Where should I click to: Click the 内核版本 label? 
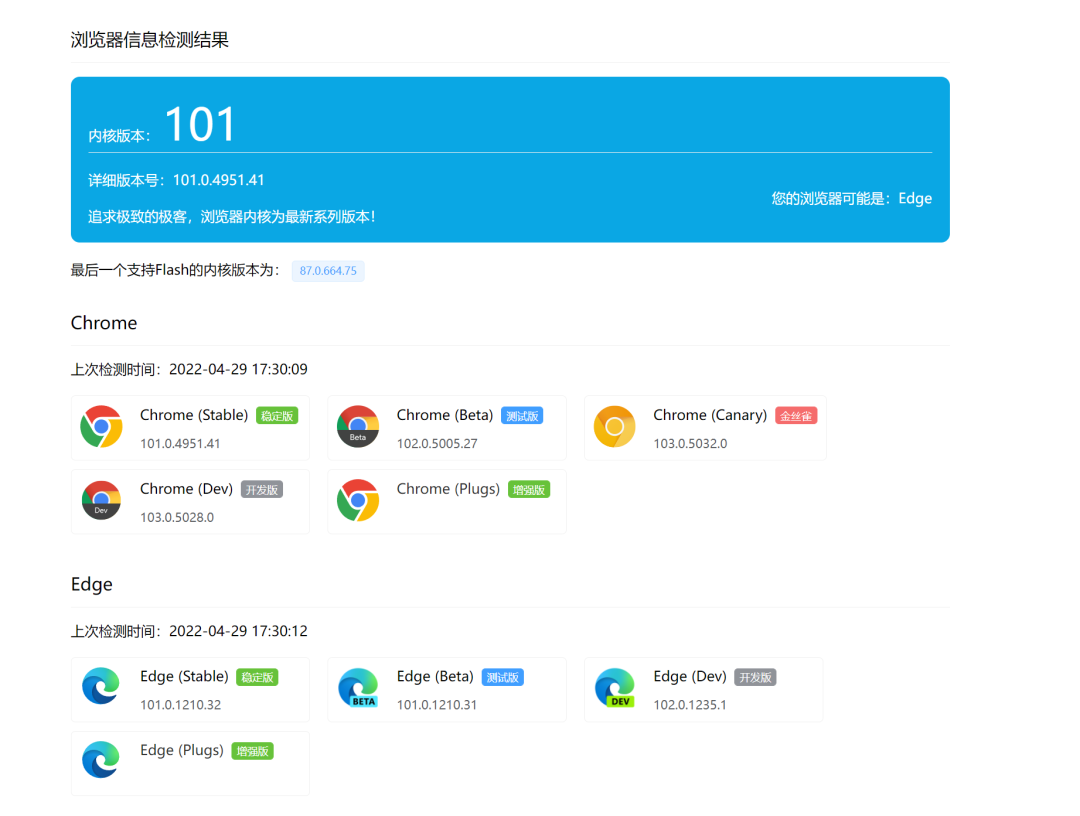[x=119, y=136]
